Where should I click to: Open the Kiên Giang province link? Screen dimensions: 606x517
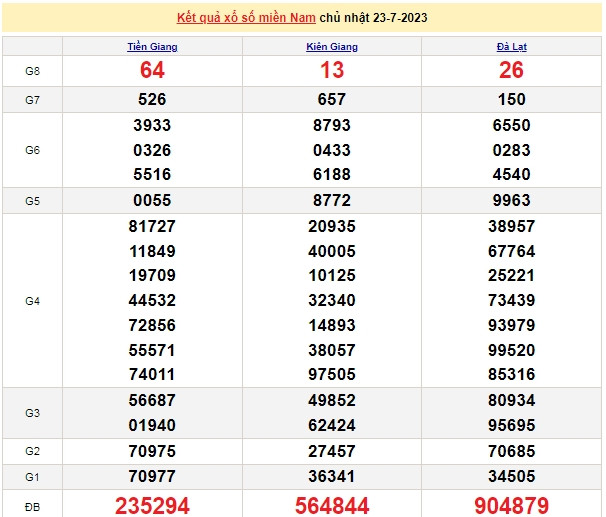(x=331, y=47)
